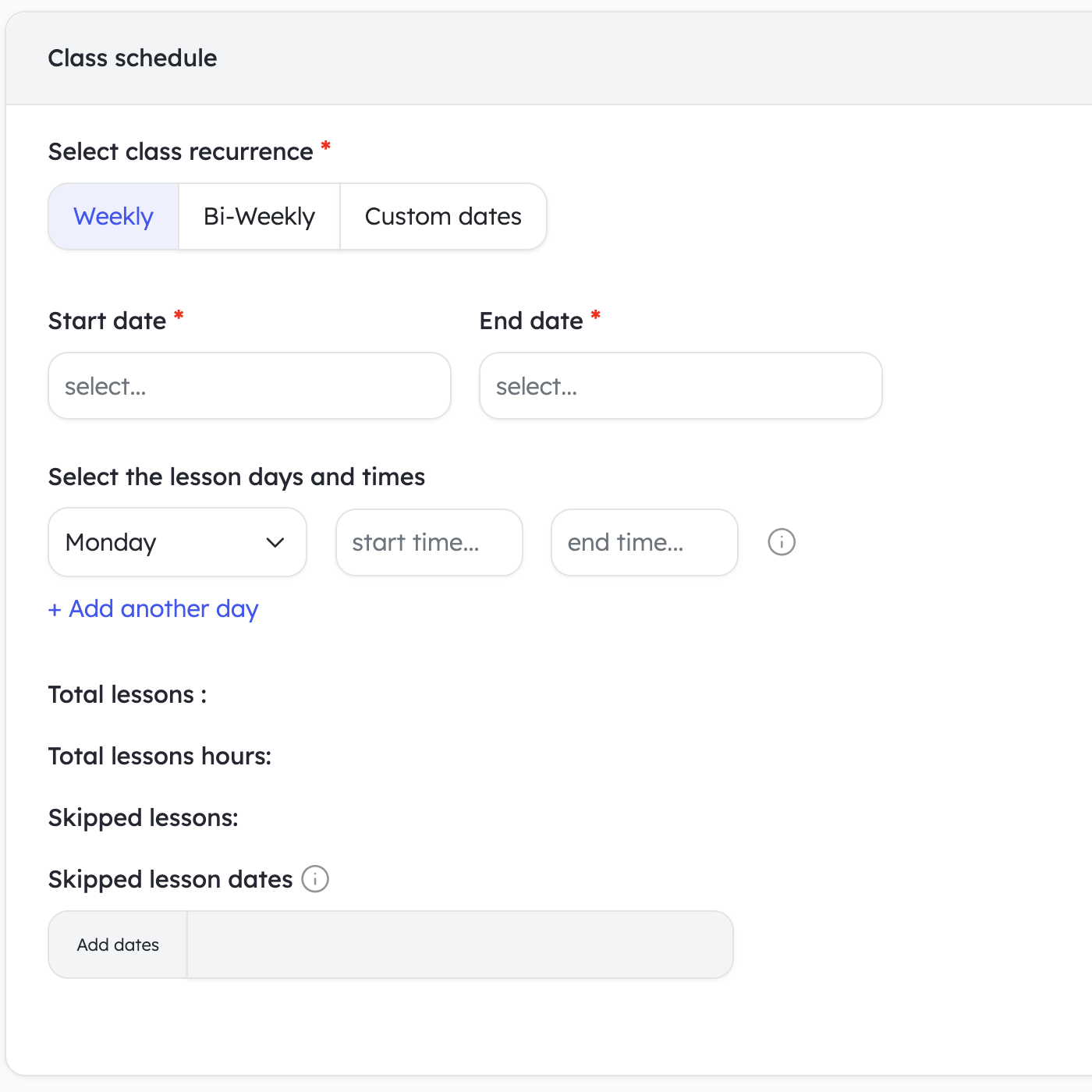Focus the start time input
Screen dimensions: 1092x1092
click(x=429, y=542)
